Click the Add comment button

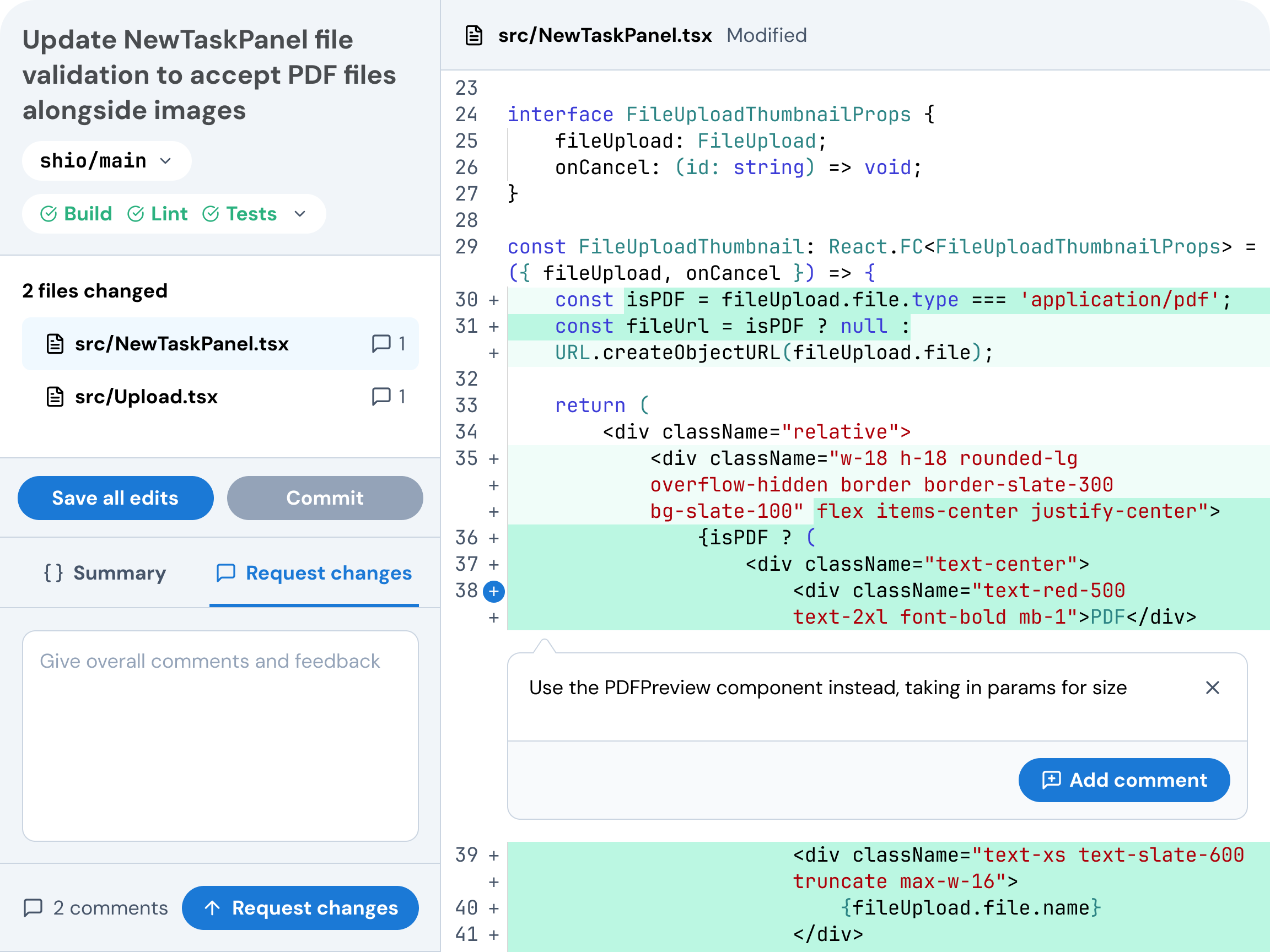tap(1123, 780)
